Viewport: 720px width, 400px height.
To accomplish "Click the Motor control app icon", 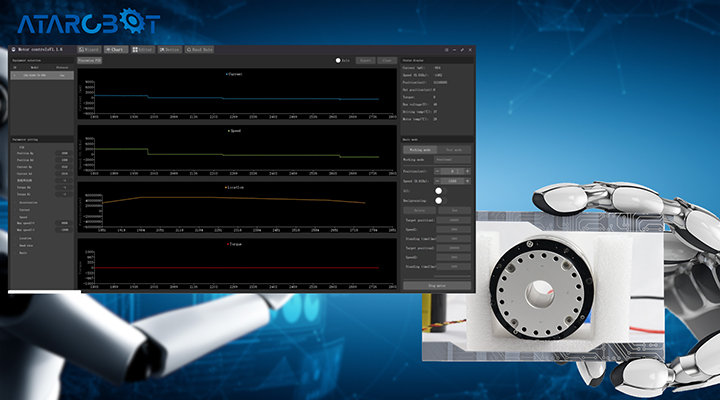I will 13,48.
